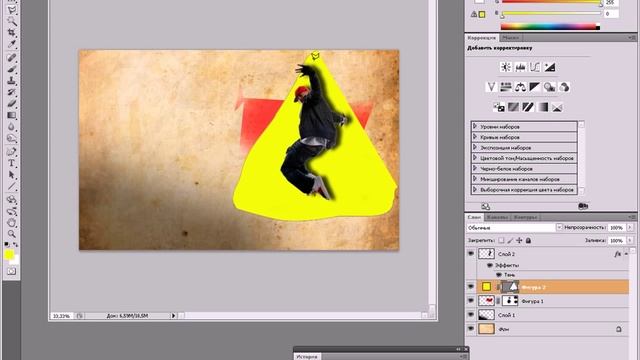The width and height of the screenshot is (640, 360).
Task: Expand Выборочная коррекция цвета наборов presets
Action: 475,189
